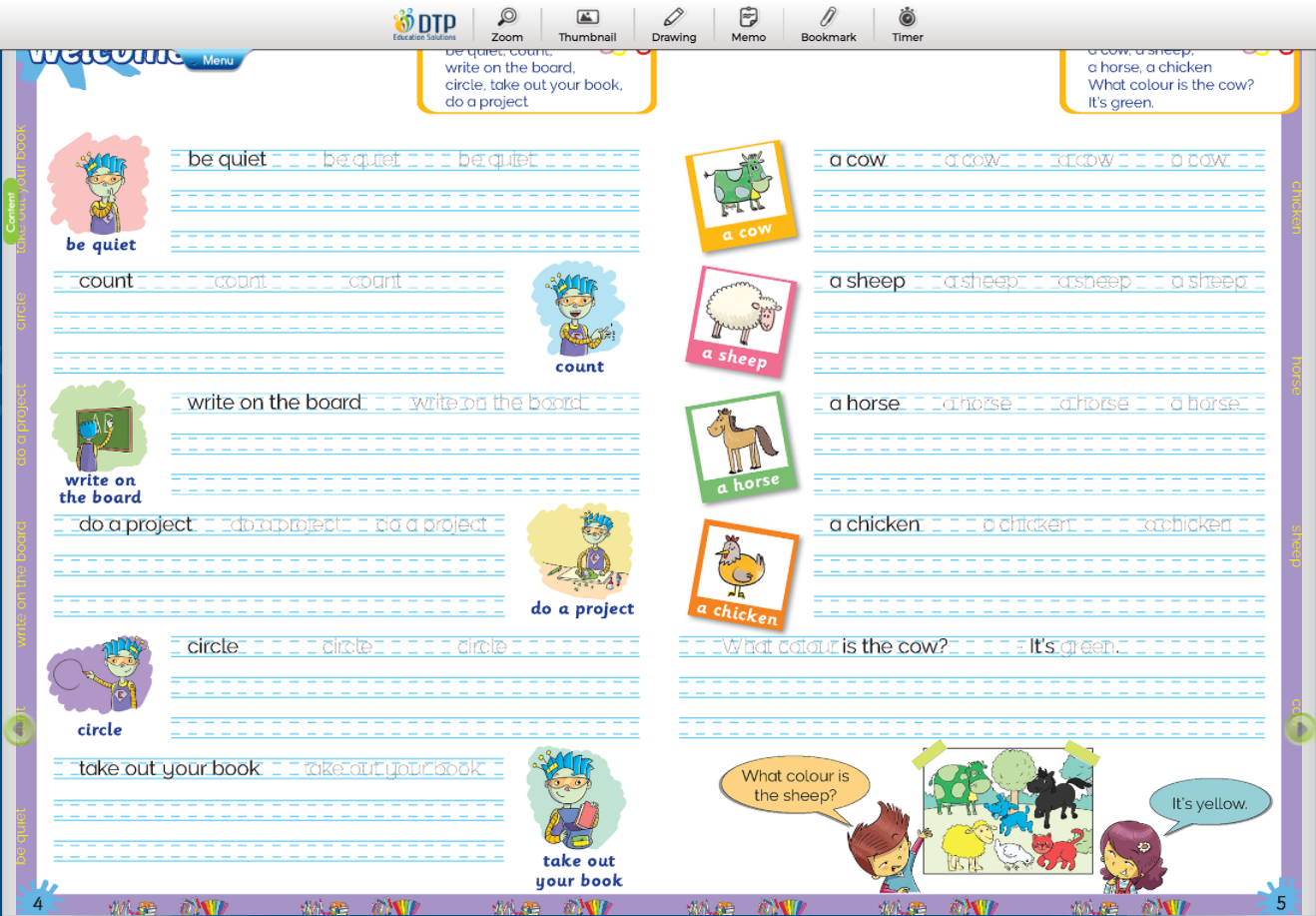1316x916 pixels.
Task: Add a Bookmark to this page
Action: [828, 24]
